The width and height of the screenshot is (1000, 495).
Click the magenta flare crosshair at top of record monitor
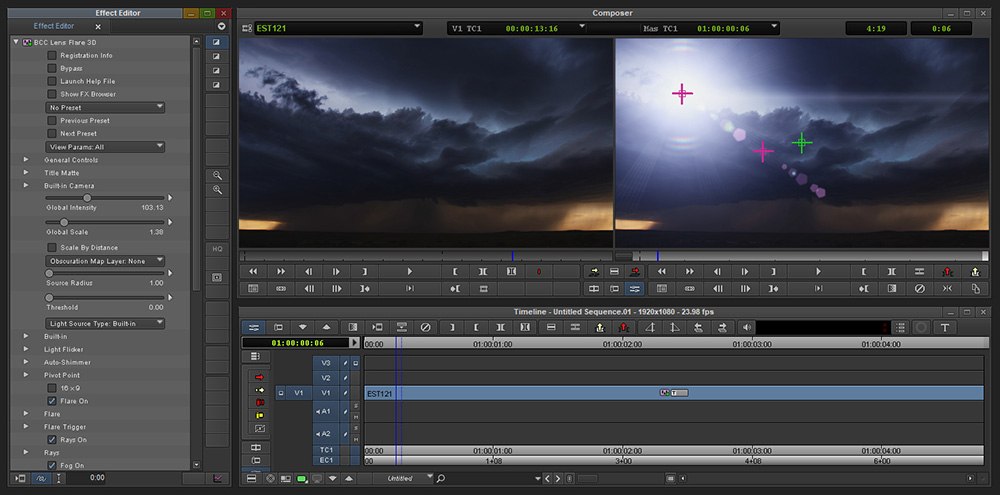point(682,93)
